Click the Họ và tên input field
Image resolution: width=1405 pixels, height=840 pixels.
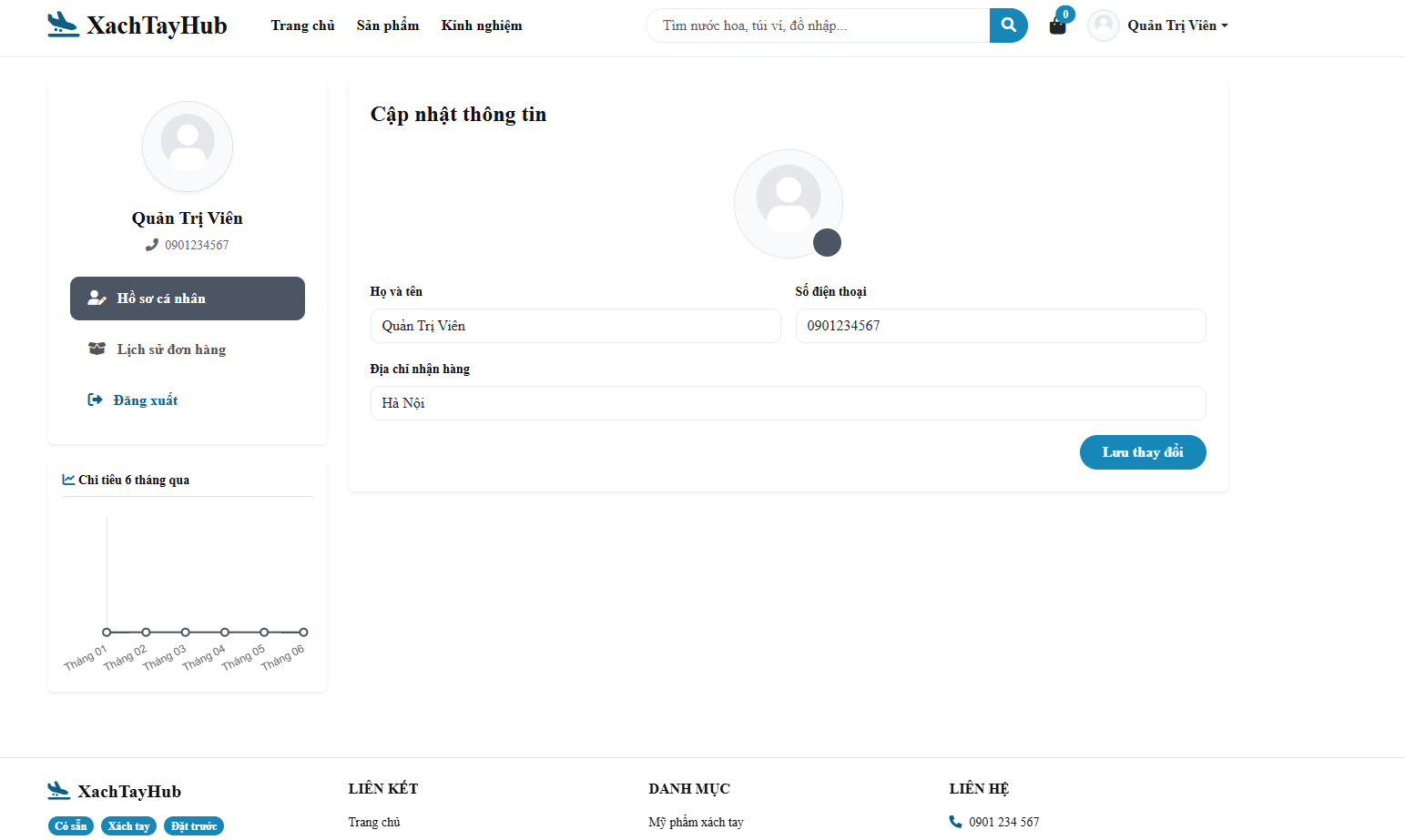pos(575,326)
